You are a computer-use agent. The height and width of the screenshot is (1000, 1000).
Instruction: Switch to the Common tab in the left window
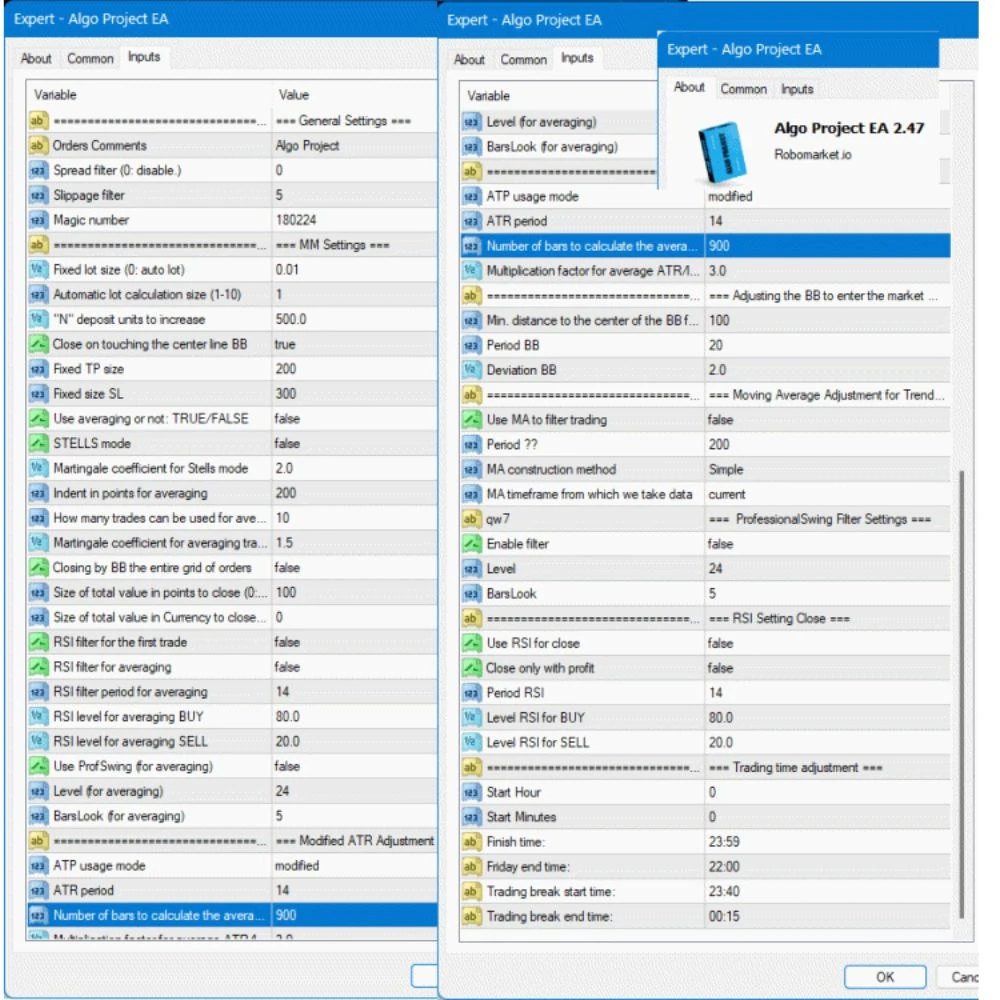tap(90, 59)
